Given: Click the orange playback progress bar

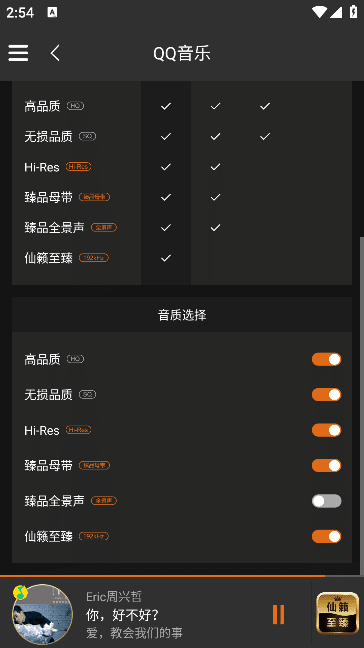Looking at the screenshot, I should 162,576.
